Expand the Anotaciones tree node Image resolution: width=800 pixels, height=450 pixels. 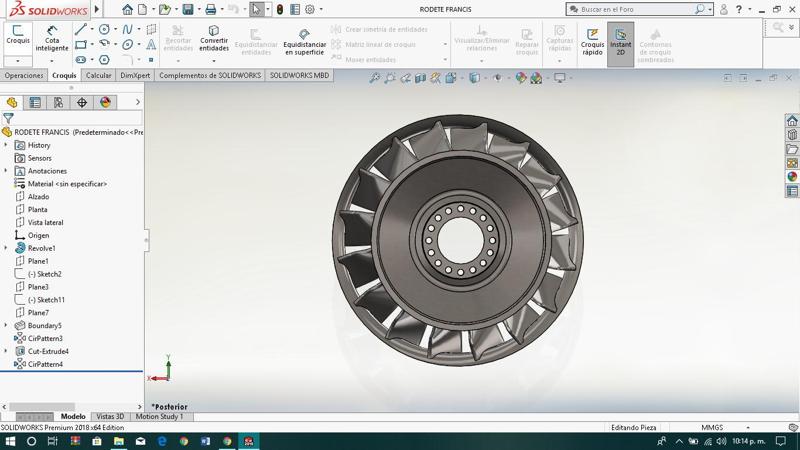6,170
